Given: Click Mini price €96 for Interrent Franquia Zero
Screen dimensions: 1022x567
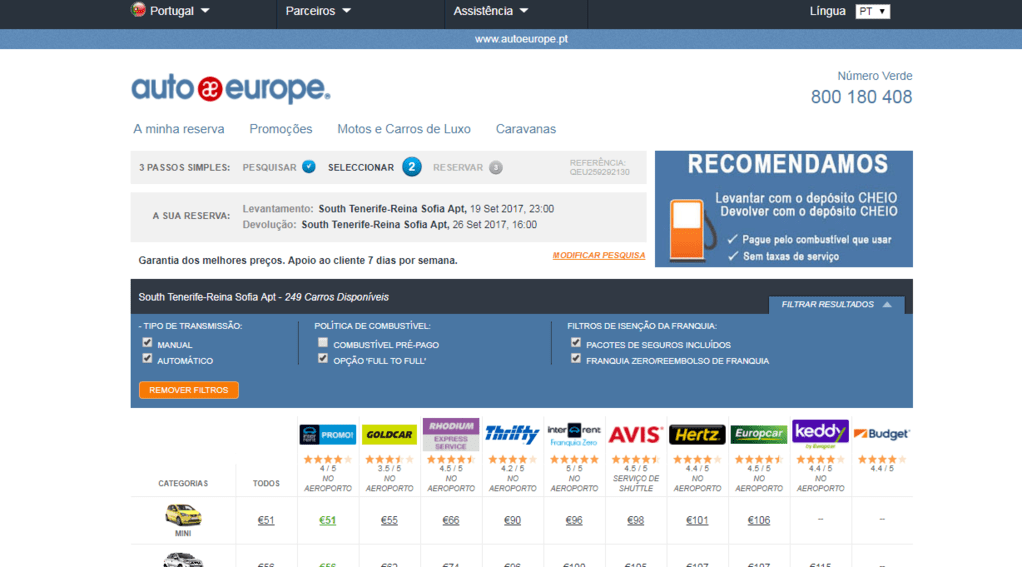Looking at the screenshot, I should pyautogui.click(x=574, y=520).
